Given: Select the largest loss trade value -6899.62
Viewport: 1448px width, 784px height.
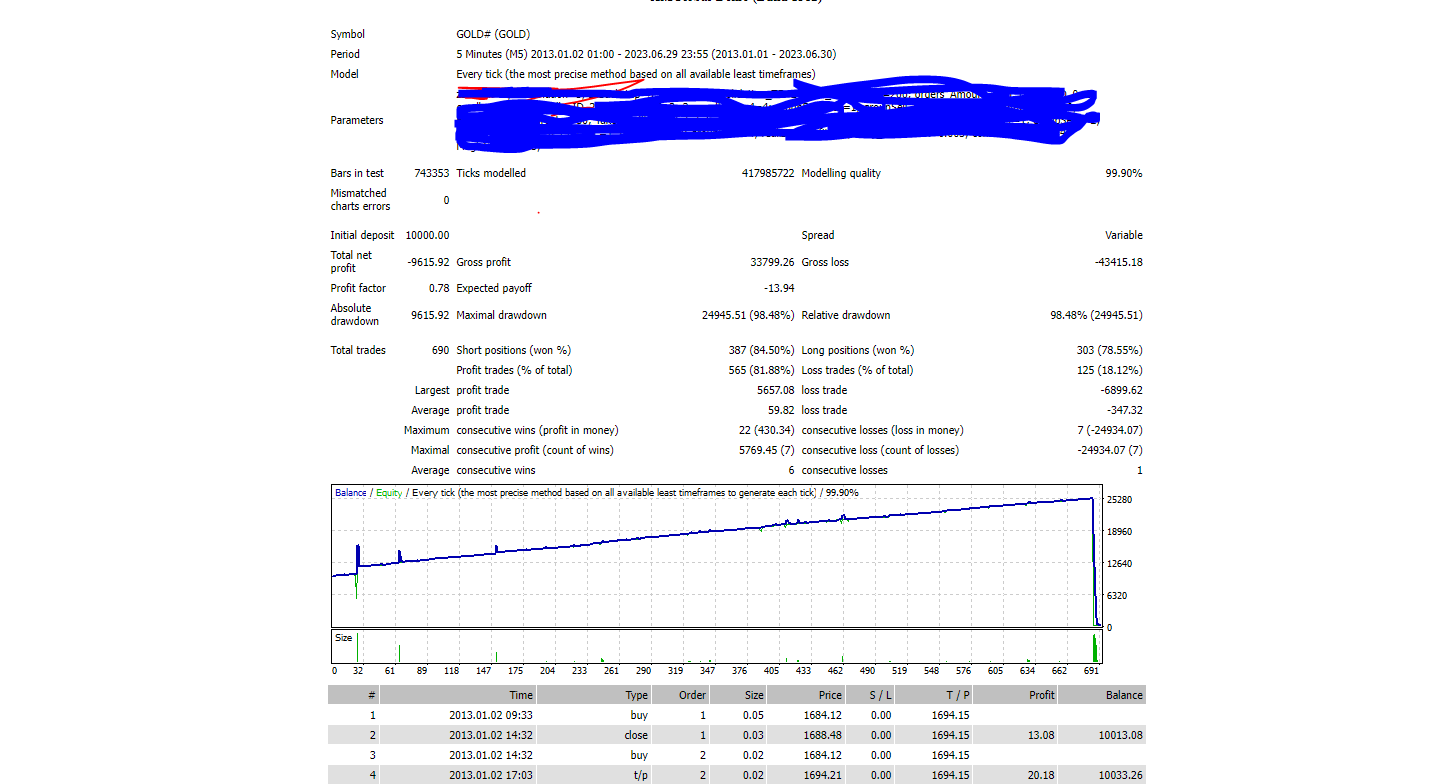Looking at the screenshot, I should click(x=1122, y=390).
